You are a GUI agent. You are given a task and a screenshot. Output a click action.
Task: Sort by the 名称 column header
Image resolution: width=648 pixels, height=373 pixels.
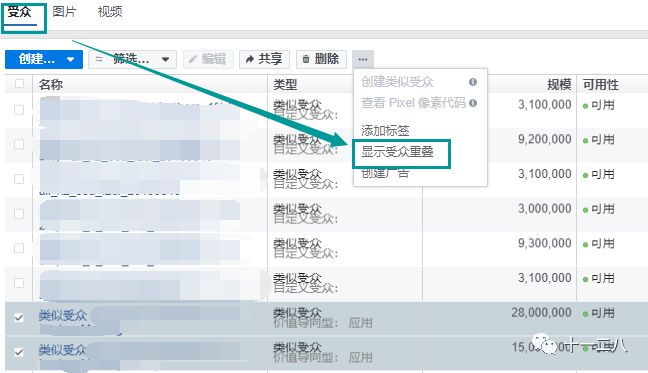[51, 85]
